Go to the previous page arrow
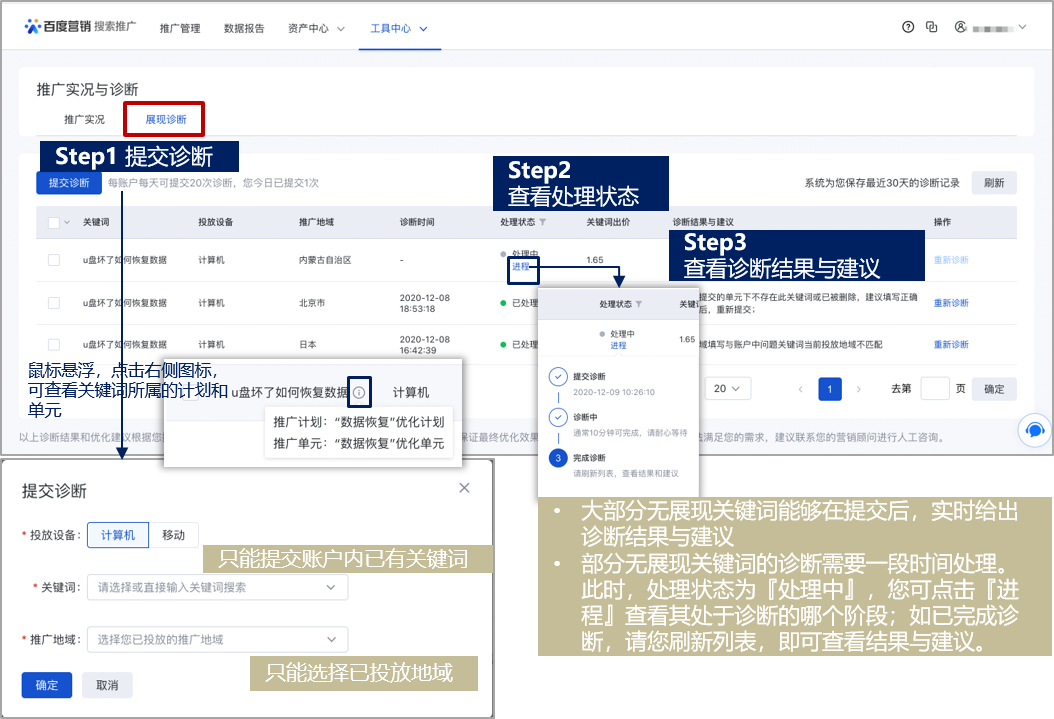 pyautogui.click(x=799, y=389)
